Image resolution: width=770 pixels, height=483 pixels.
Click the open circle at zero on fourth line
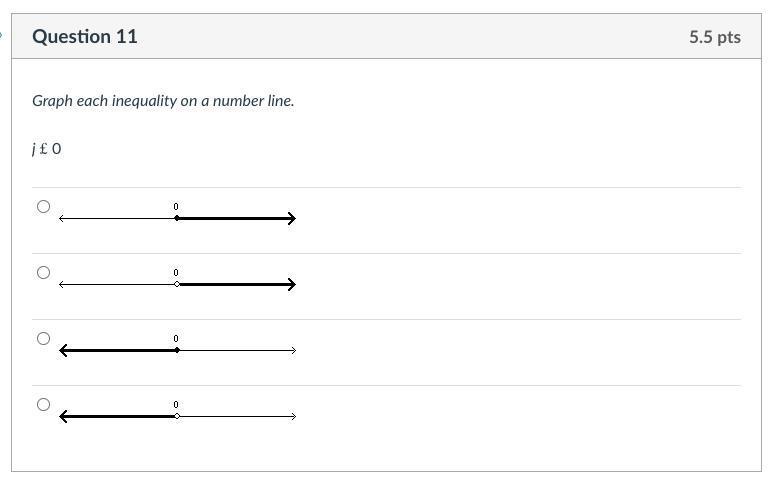[177, 416]
